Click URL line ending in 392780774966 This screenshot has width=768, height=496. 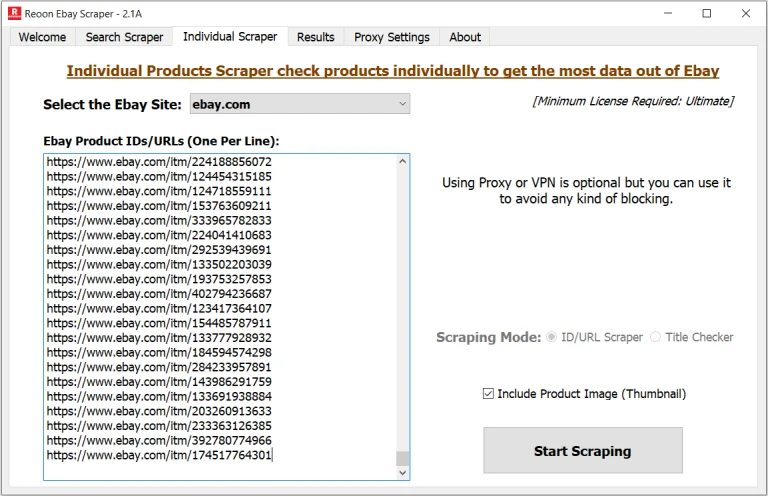[159, 441]
